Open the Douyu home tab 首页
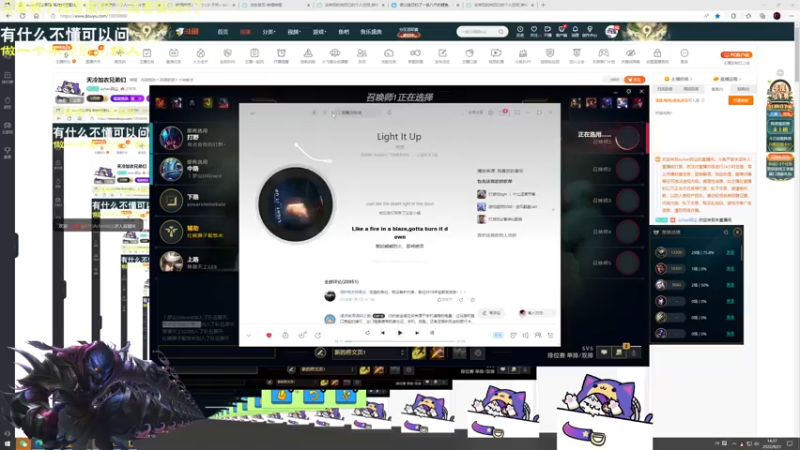The image size is (800, 450). 223,32
